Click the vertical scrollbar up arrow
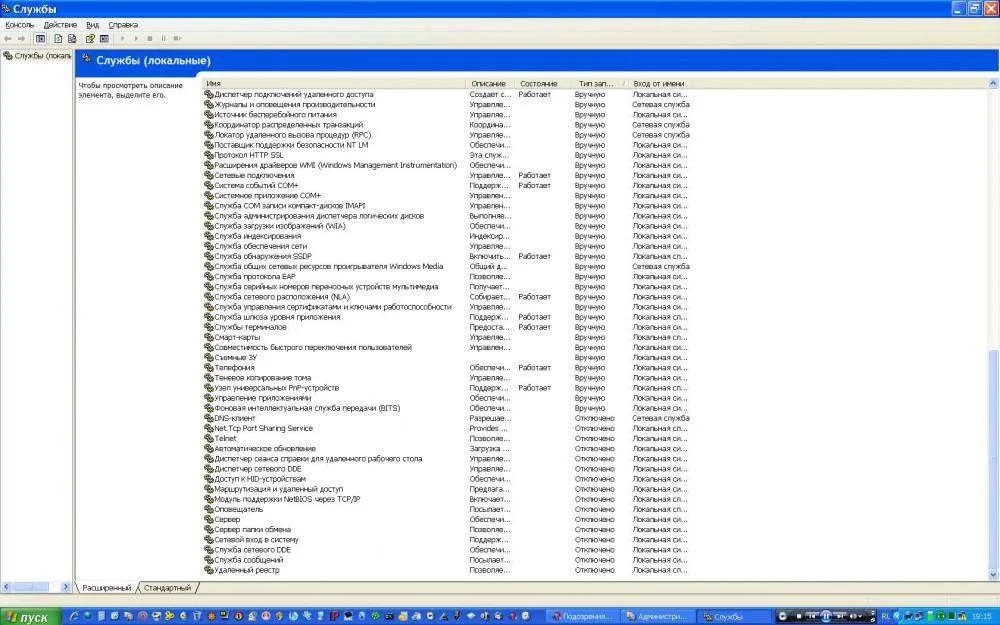This screenshot has width=1000, height=625. pos(993,84)
